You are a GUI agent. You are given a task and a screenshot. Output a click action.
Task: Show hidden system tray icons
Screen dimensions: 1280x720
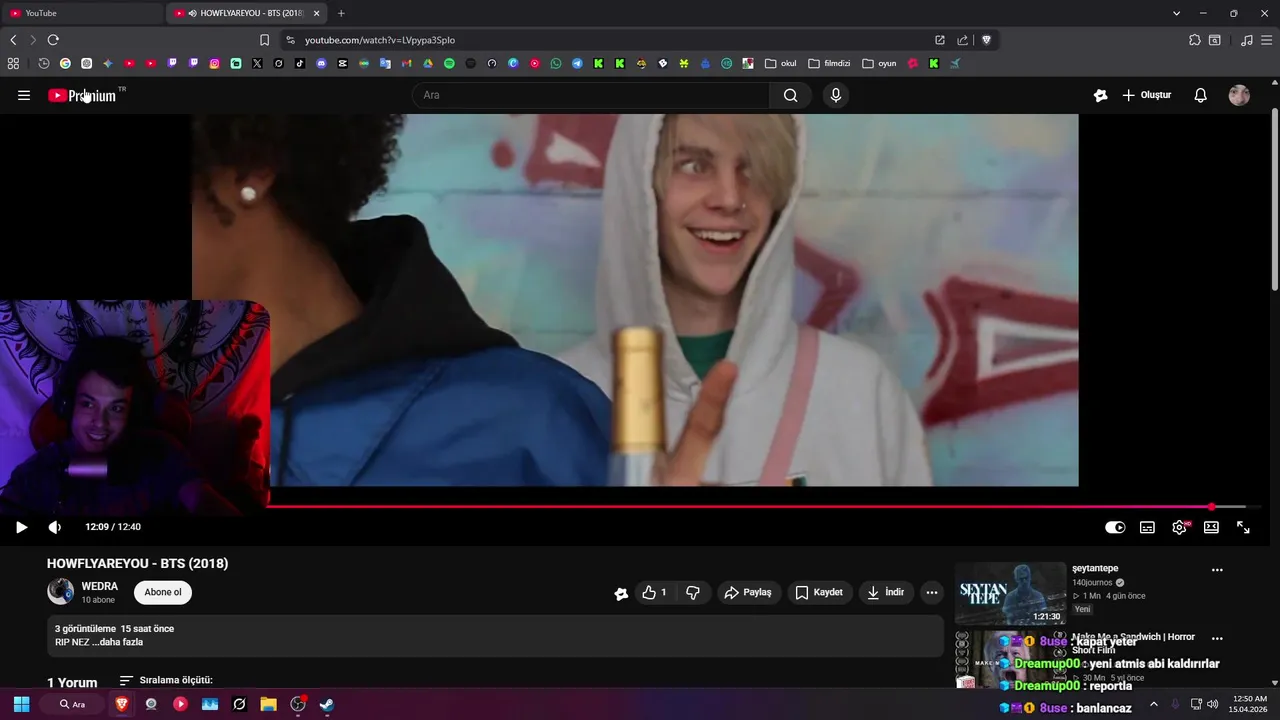point(1153,704)
